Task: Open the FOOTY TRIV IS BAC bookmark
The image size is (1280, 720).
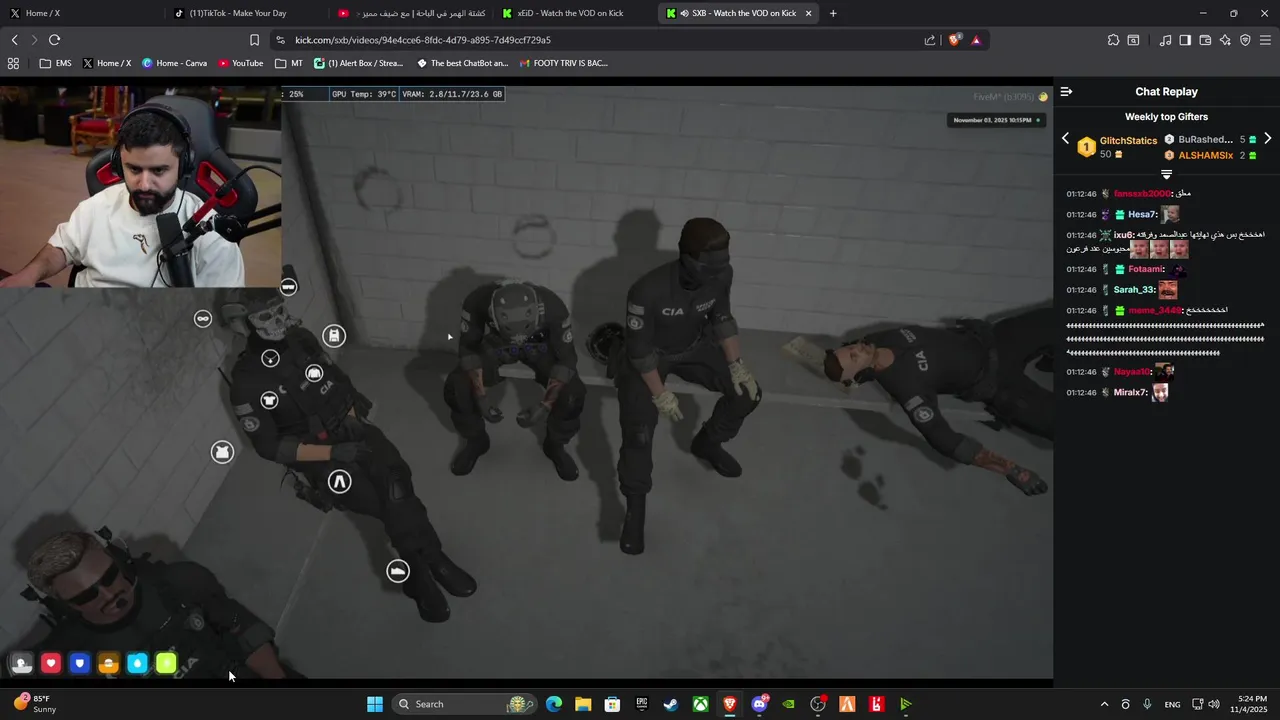Action: [564, 63]
